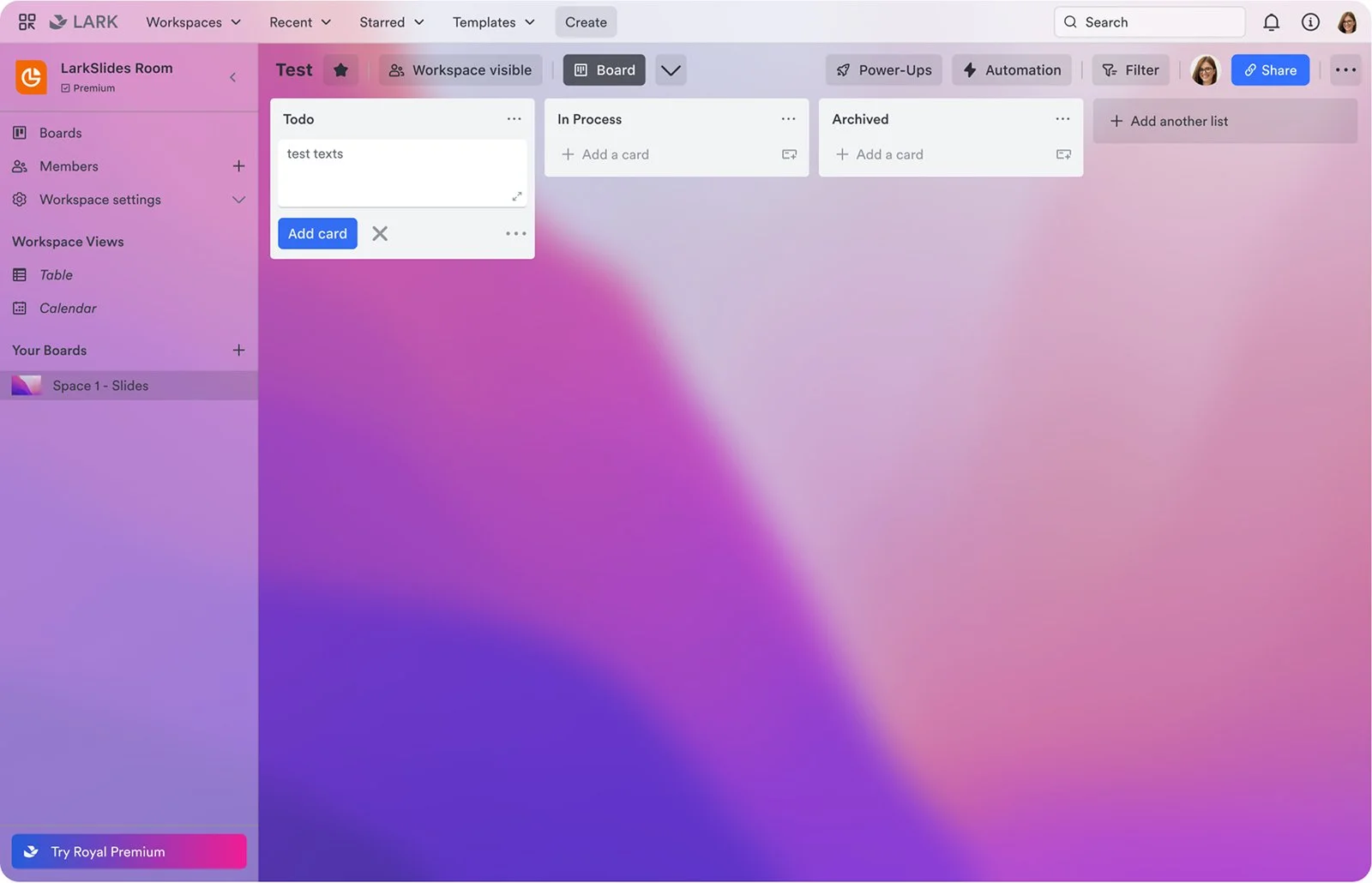Open the view switcher chevron next to Board
The width and height of the screenshot is (1372, 883).
pyautogui.click(x=671, y=70)
